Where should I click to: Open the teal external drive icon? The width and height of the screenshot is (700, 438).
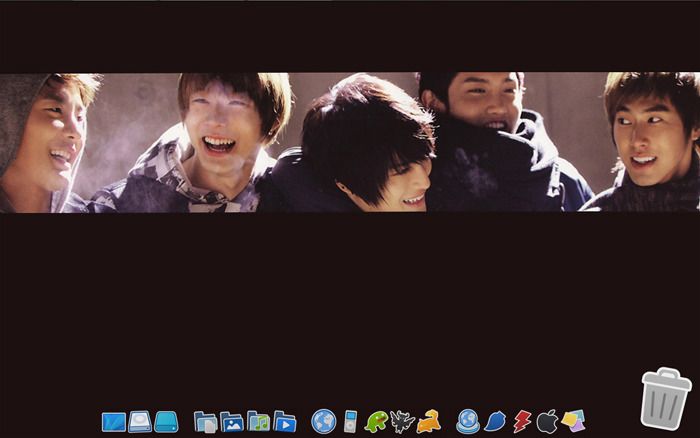click(166, 422)
